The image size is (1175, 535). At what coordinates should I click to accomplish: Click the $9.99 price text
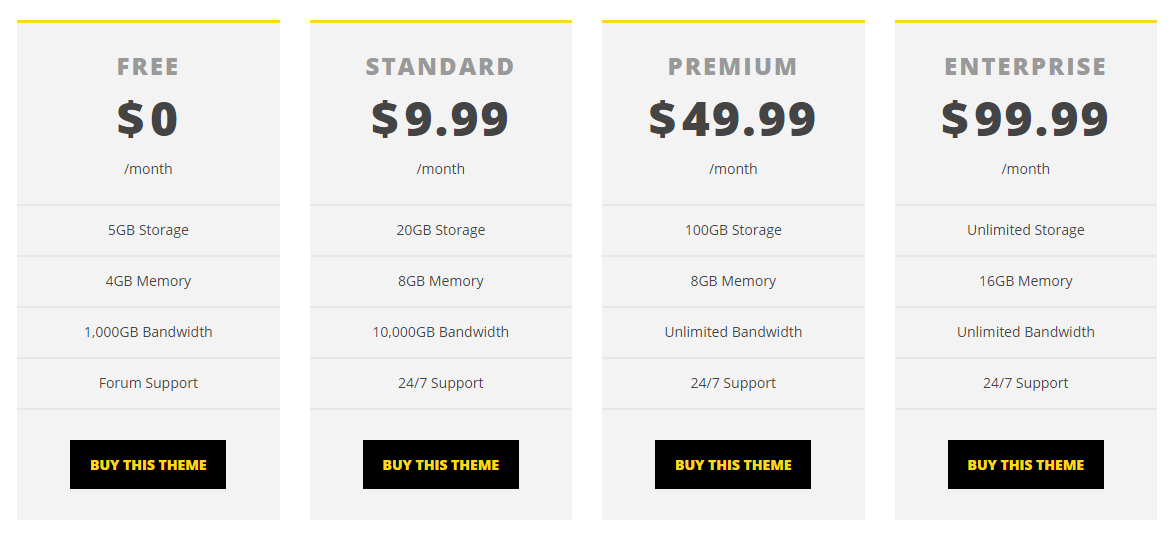(x=441, y=118)
